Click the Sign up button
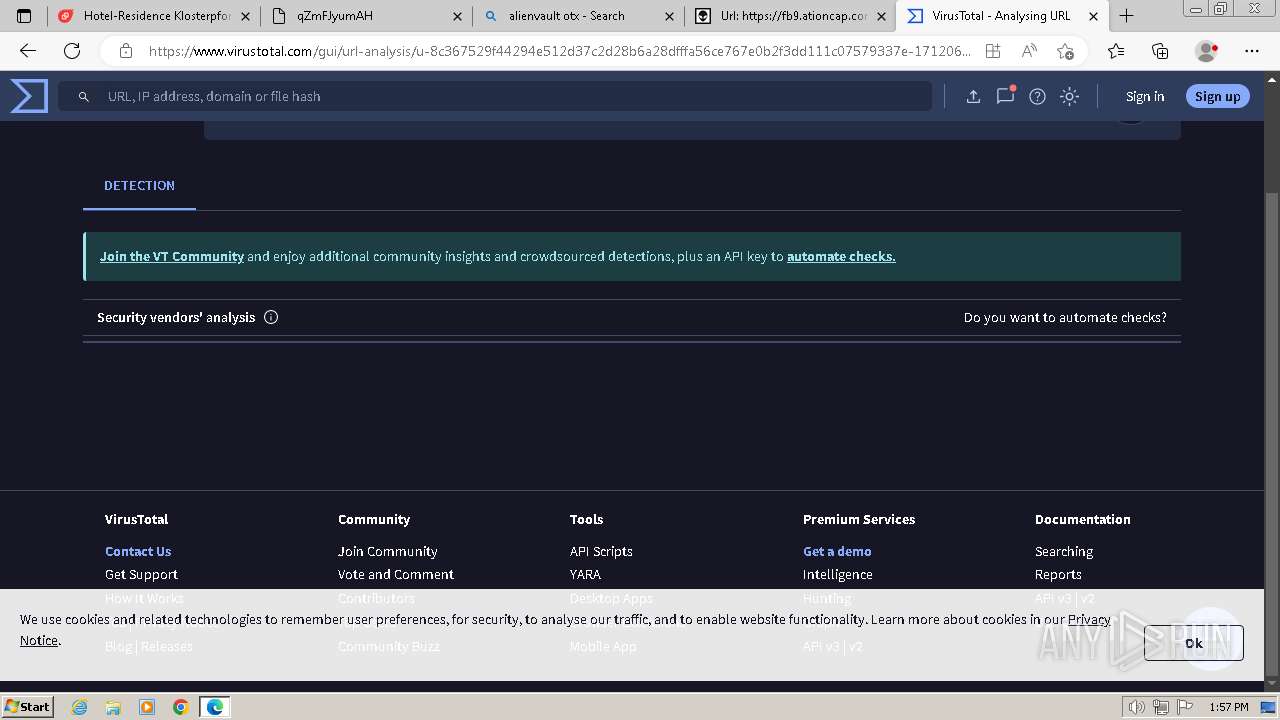Viewport: 1280px width, 720px height. 1217,96
